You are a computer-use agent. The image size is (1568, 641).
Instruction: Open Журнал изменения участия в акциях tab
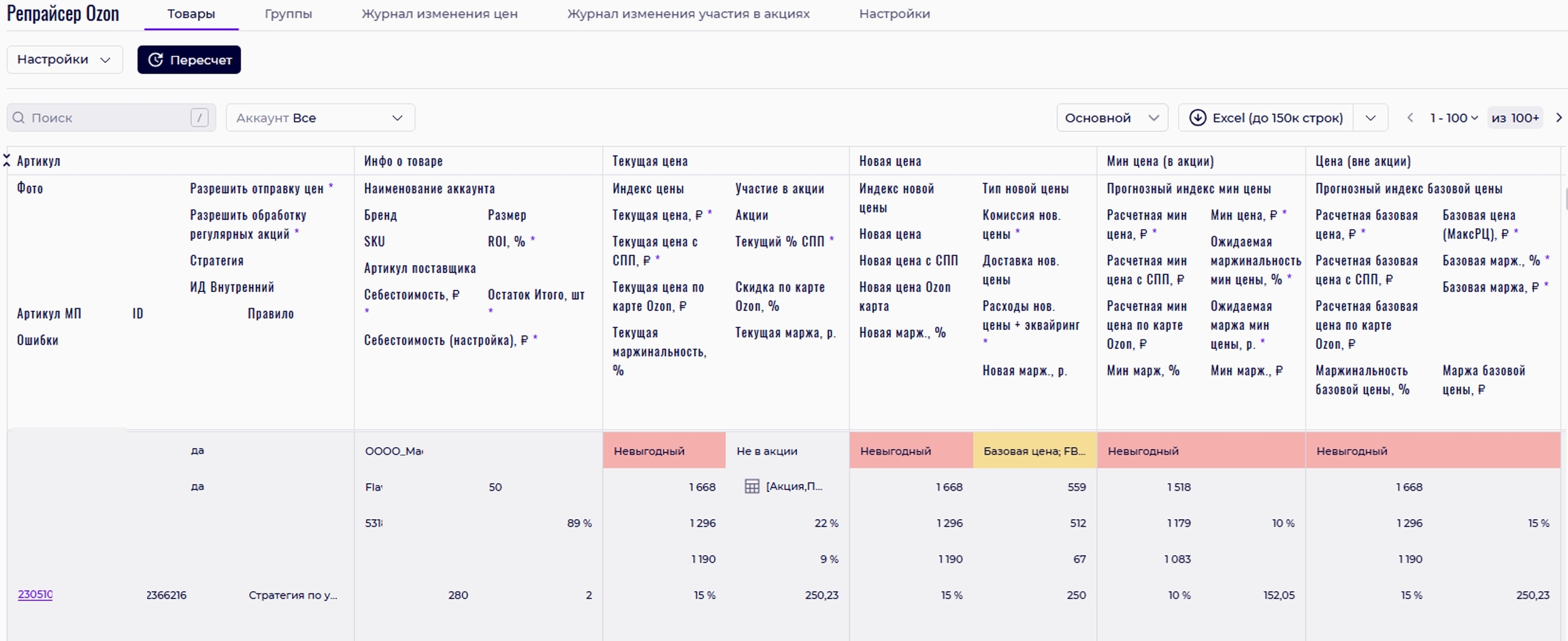pos(688,14)
